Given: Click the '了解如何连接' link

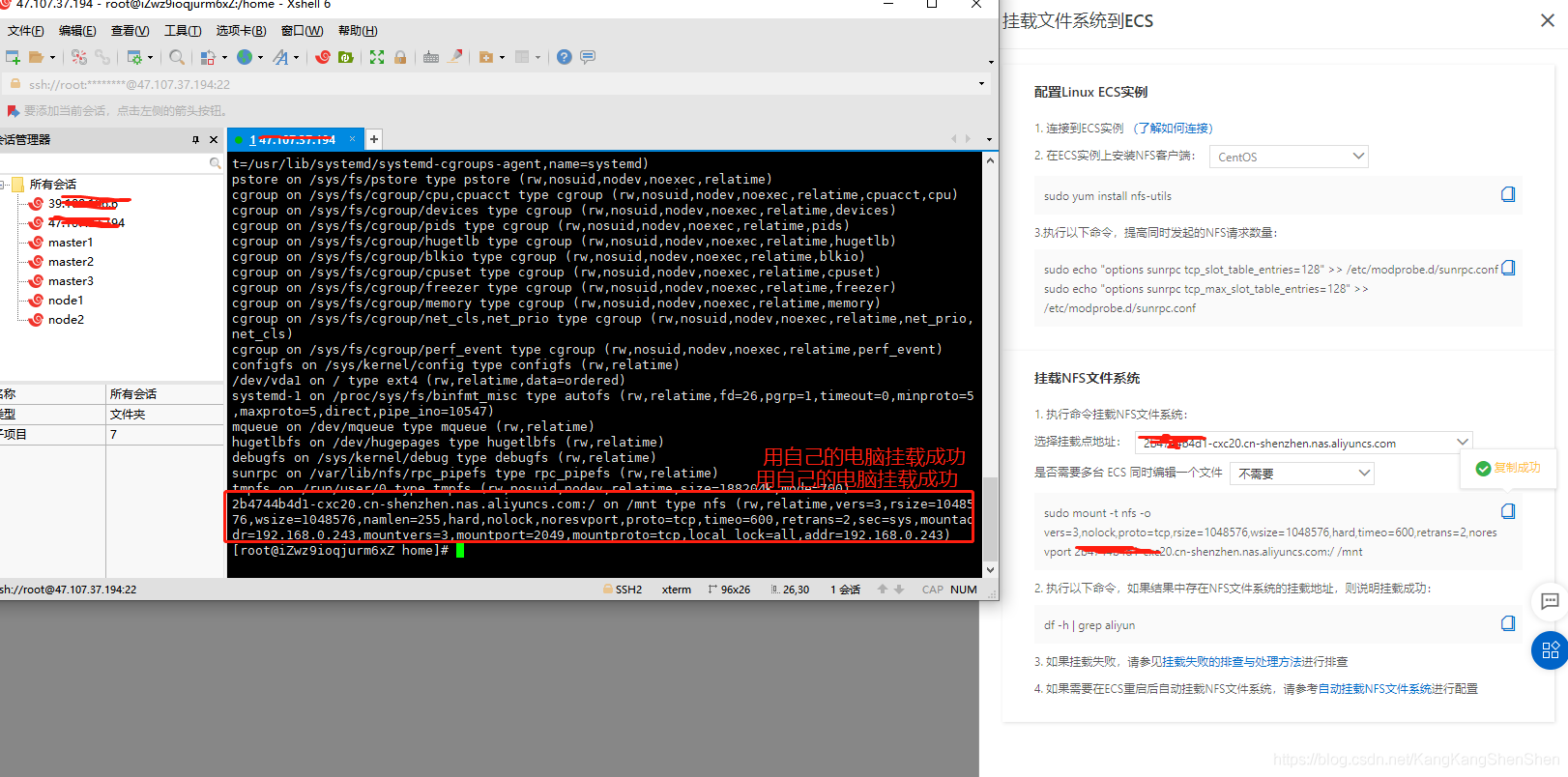Looking at the screenshot, I should (x=1173, y=129).
